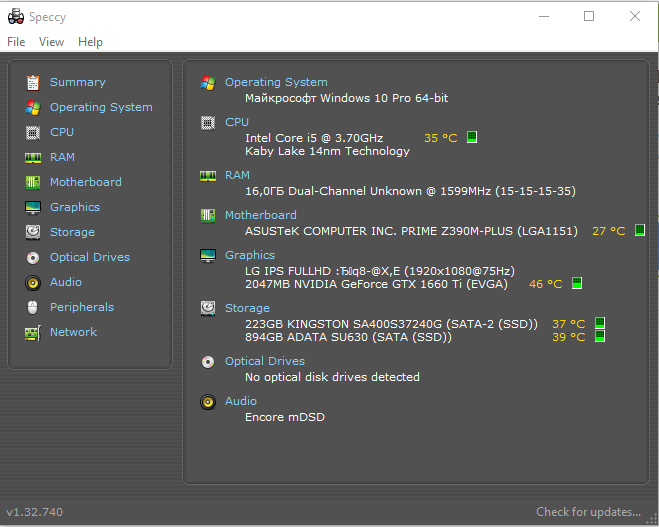
Task: Click the motherboard temperature indicator icon
Action: (640, 230)
